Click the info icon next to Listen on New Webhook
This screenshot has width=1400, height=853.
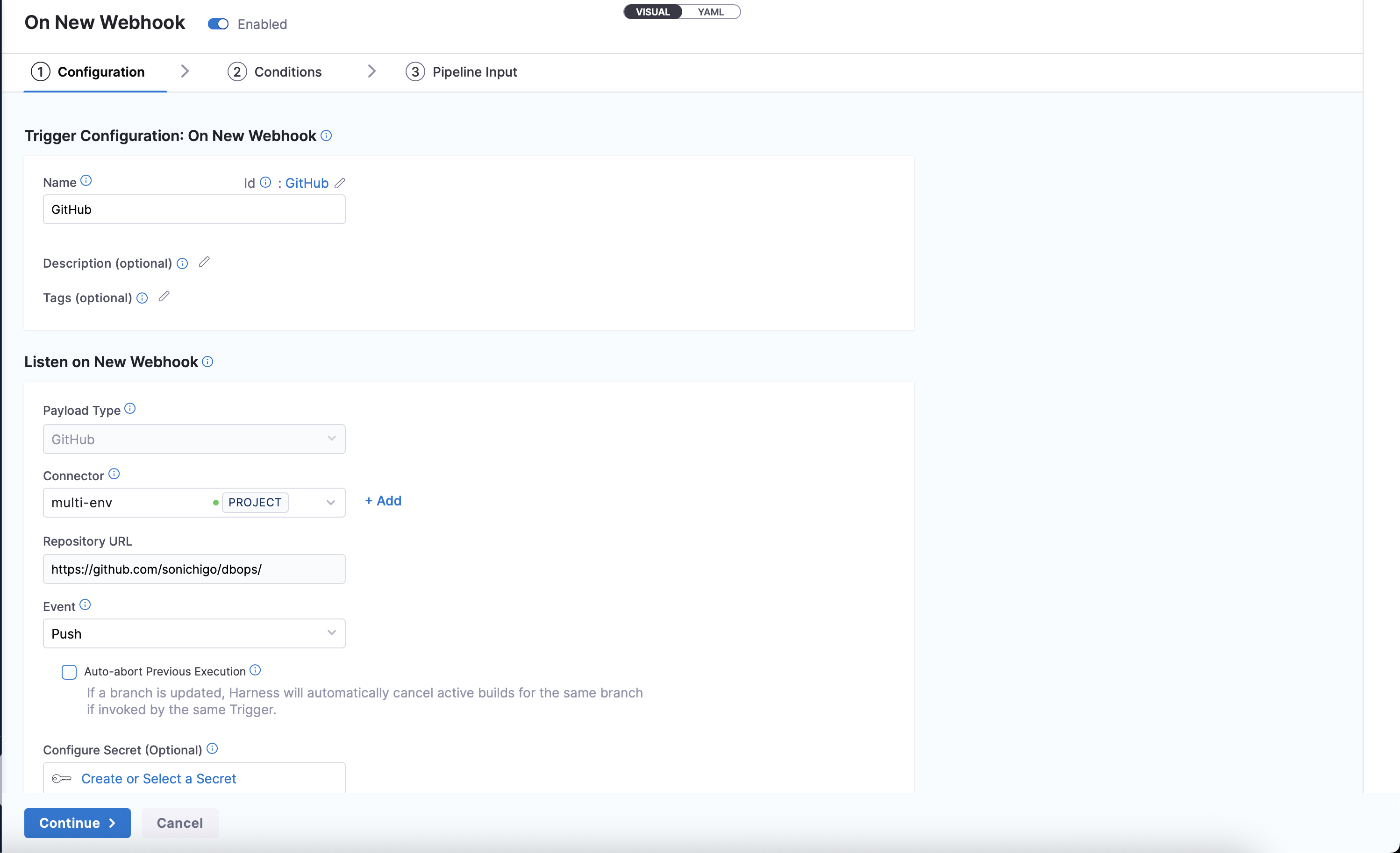pos(207,362)
